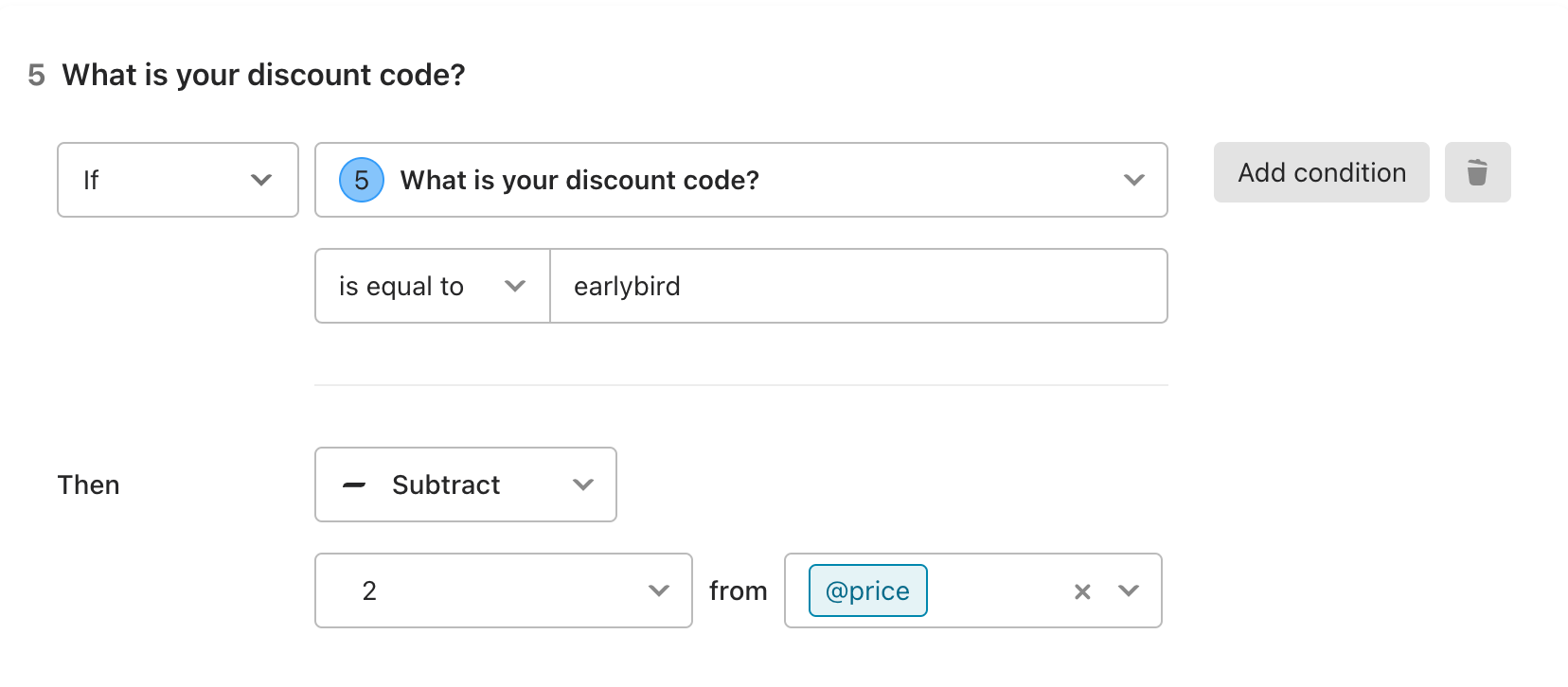Screen dimensions: 1568x687
Task: Open the amount dropdown showing 2
Action: point(504,590)
